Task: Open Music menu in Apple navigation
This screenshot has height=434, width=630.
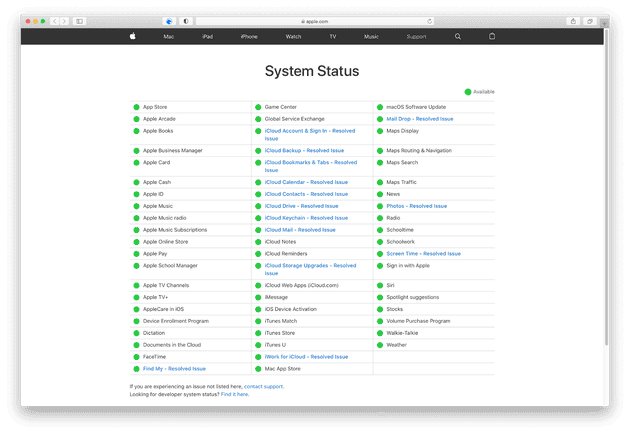Action: tap(371, 37)
